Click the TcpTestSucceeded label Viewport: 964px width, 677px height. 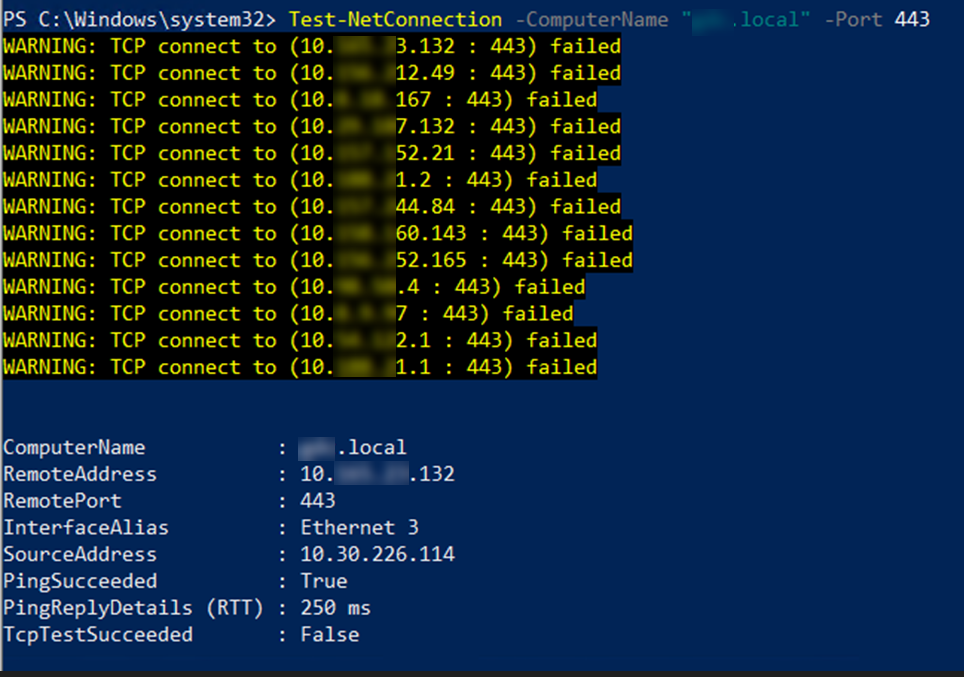click(98, 634)
